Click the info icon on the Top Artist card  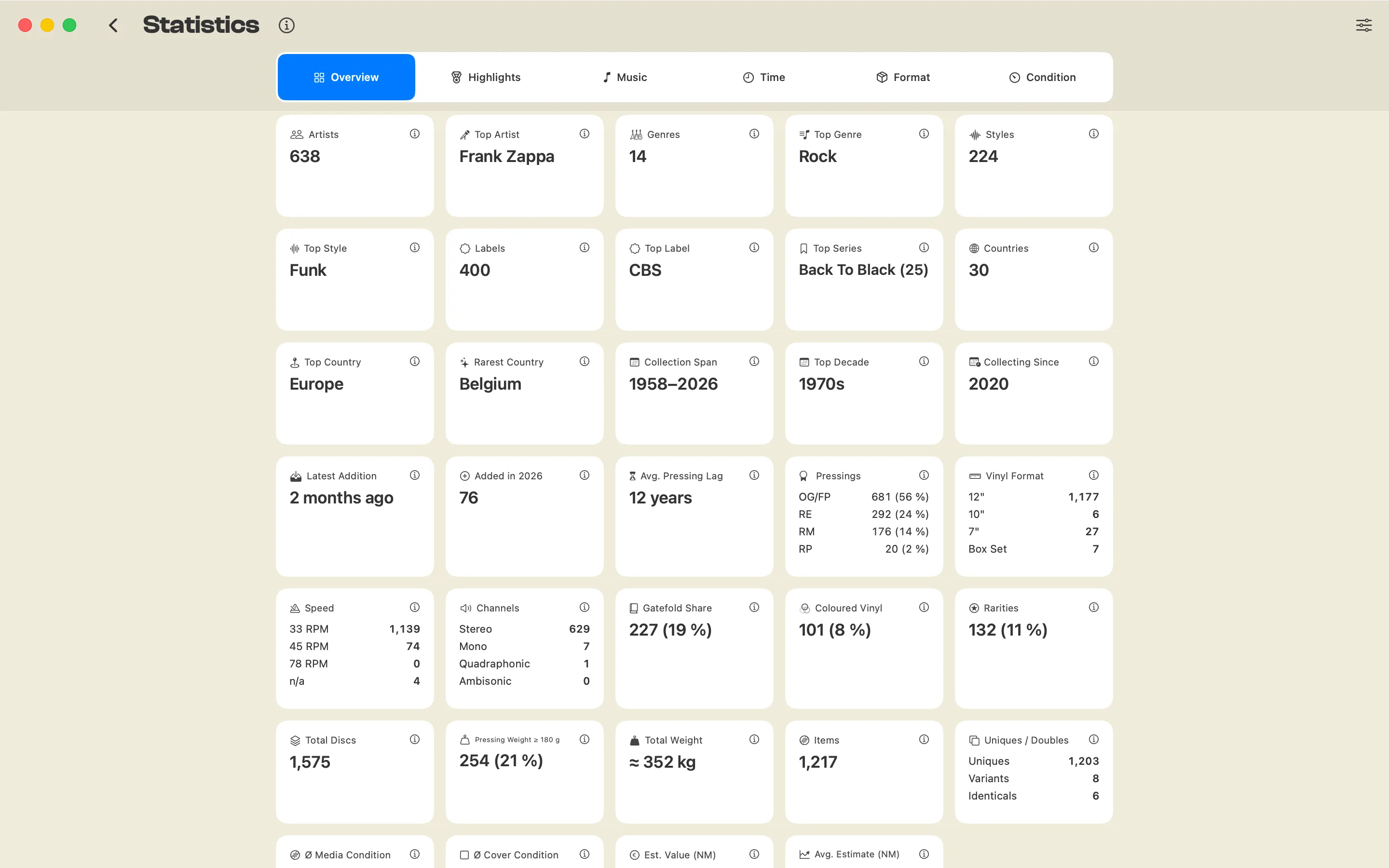(585, 134)
